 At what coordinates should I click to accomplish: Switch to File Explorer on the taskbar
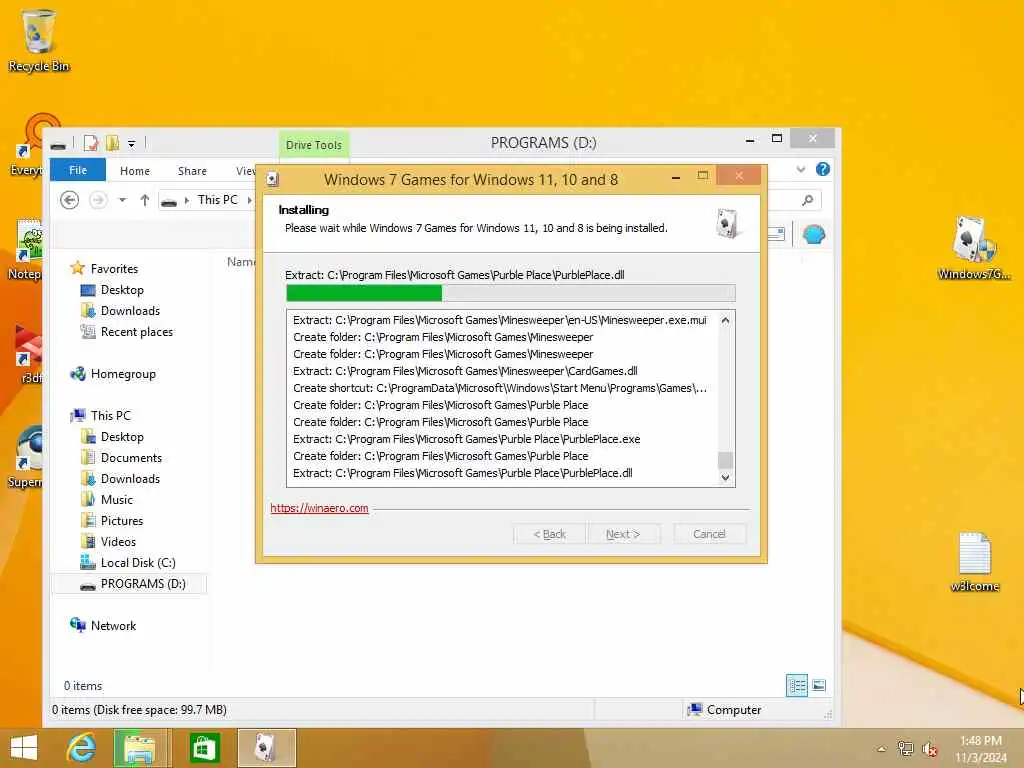point(140,748)
